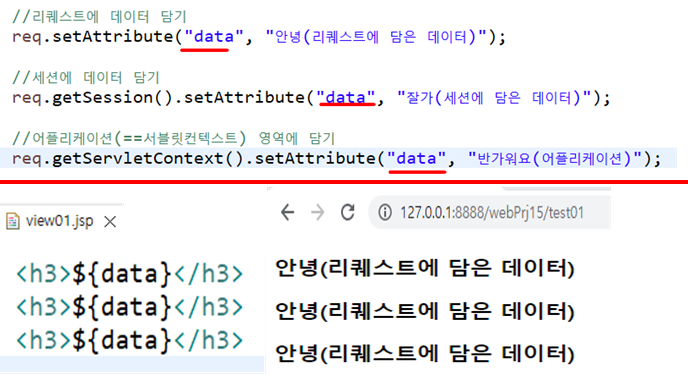This screenshot has height=386, width=688.
Task: Click the req.getSession().setAttribute code line
Action: [x=311, y=97]
